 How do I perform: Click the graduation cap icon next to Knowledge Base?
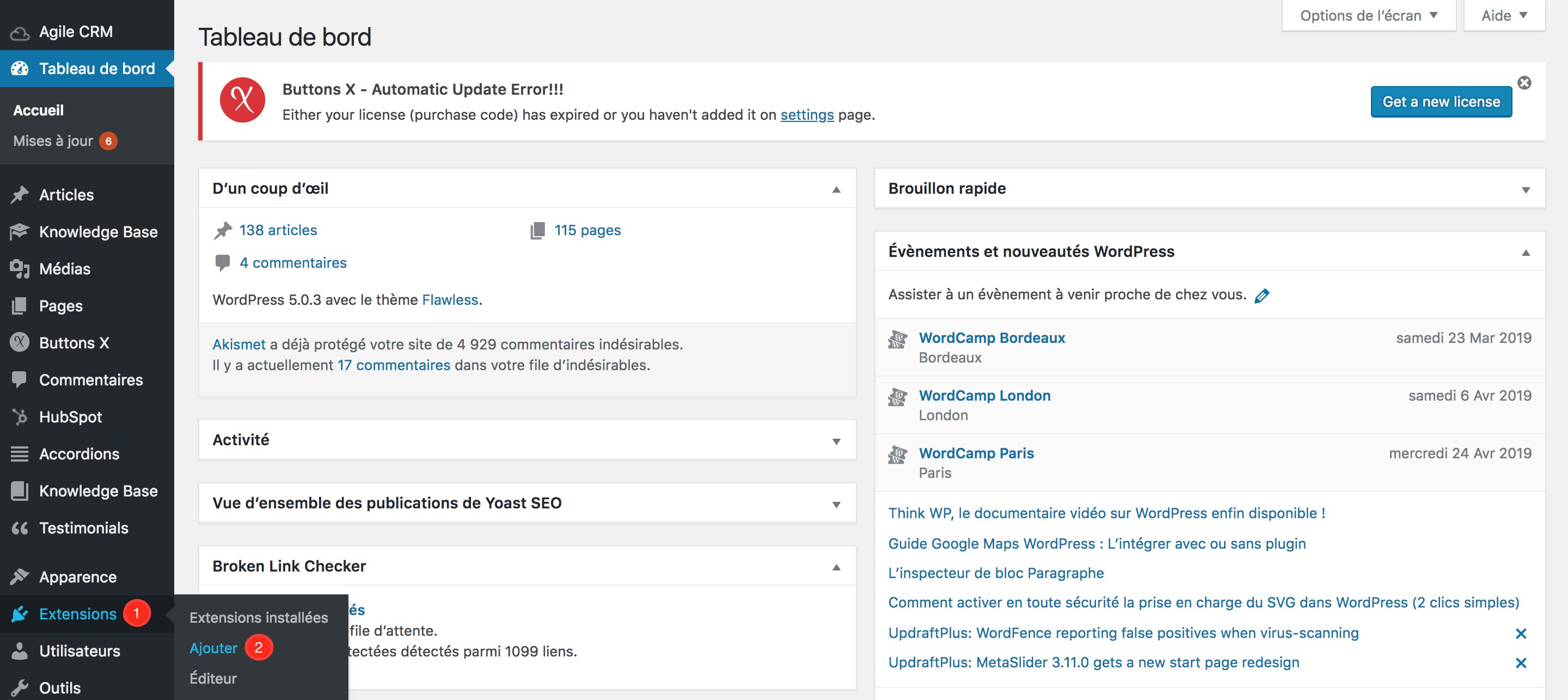click(x=20, y=232)
